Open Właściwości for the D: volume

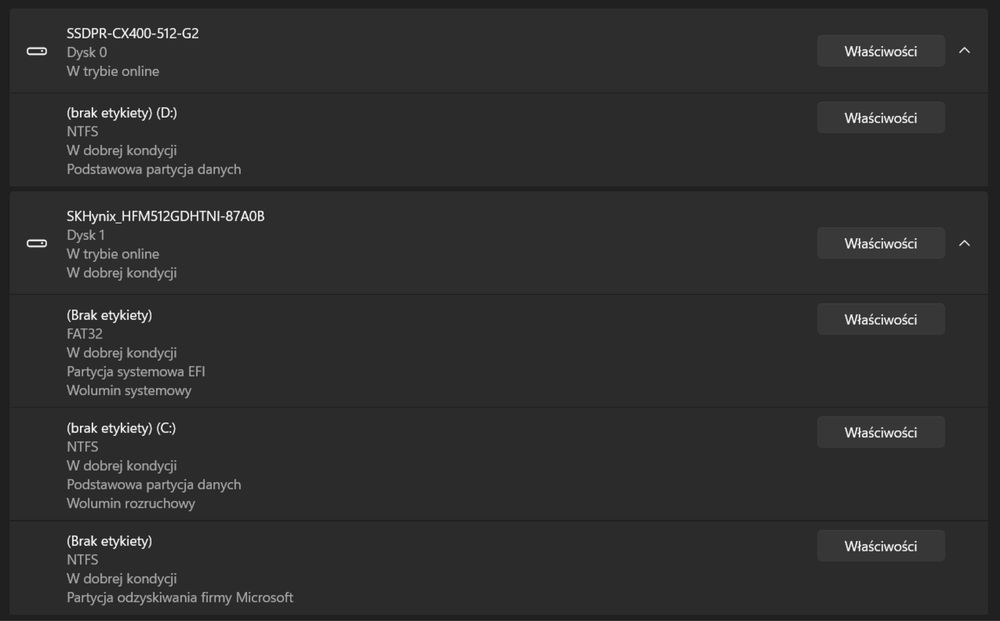[881, 118]
